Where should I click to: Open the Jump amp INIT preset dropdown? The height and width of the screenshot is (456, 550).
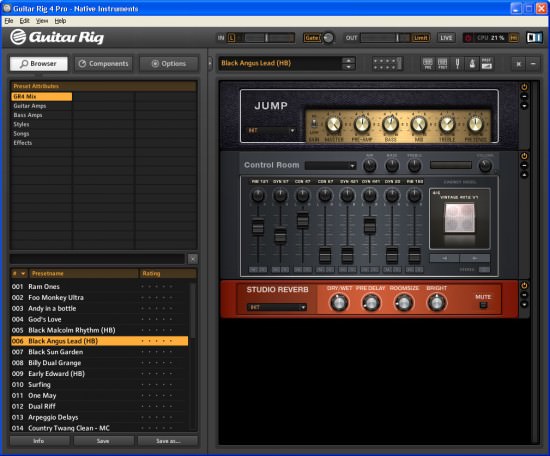click(271, 130)
